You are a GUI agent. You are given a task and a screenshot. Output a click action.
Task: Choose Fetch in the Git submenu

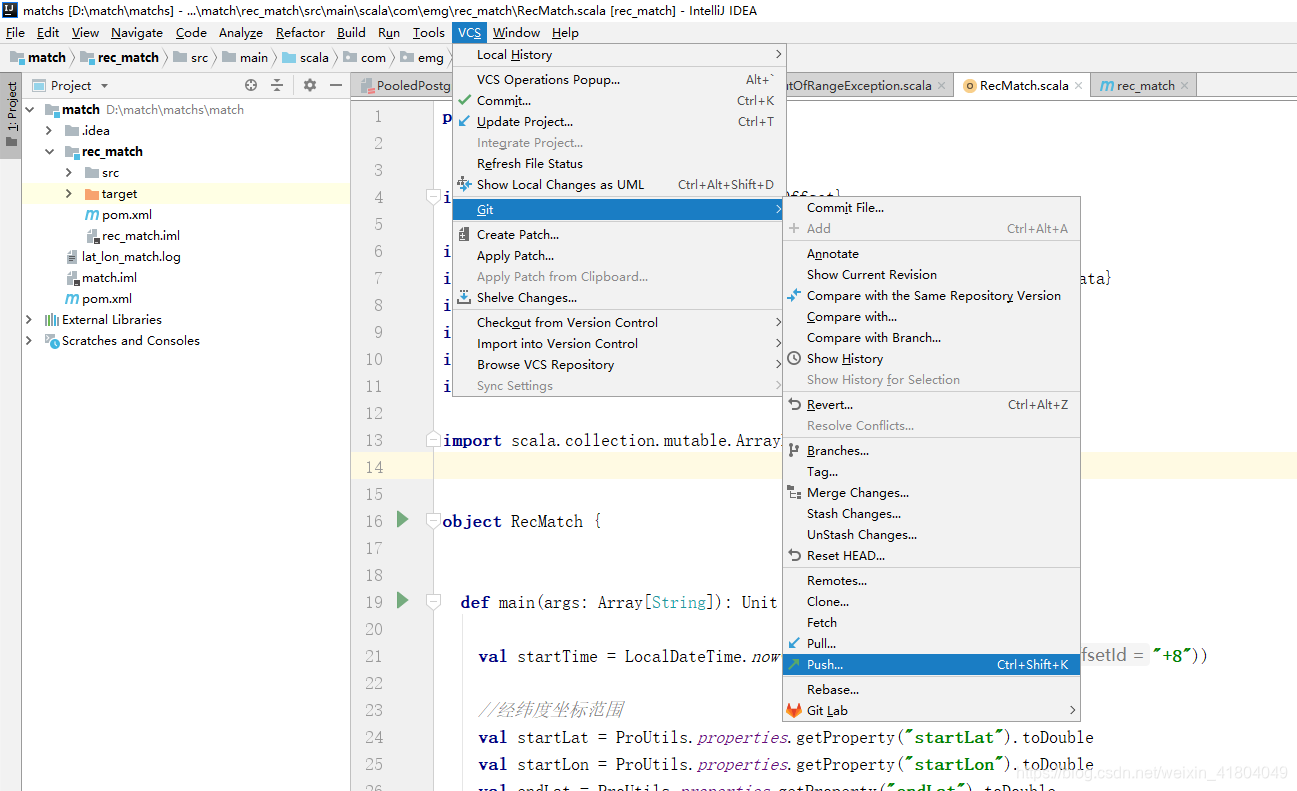pyautogui.click(x=931, y=622)
